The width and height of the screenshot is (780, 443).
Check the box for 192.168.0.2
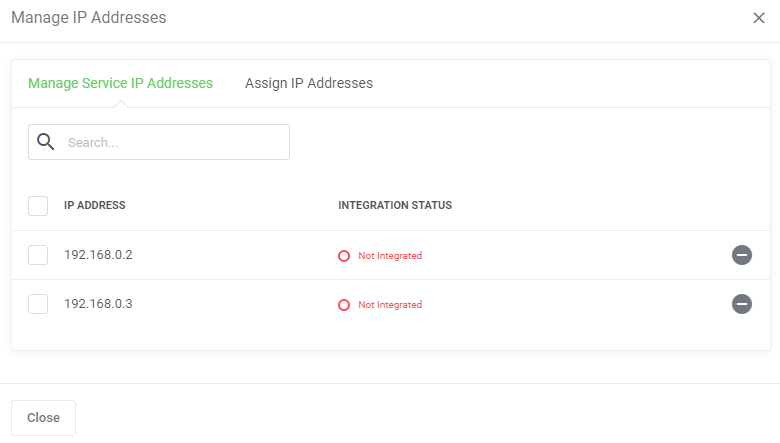[38, 255]
